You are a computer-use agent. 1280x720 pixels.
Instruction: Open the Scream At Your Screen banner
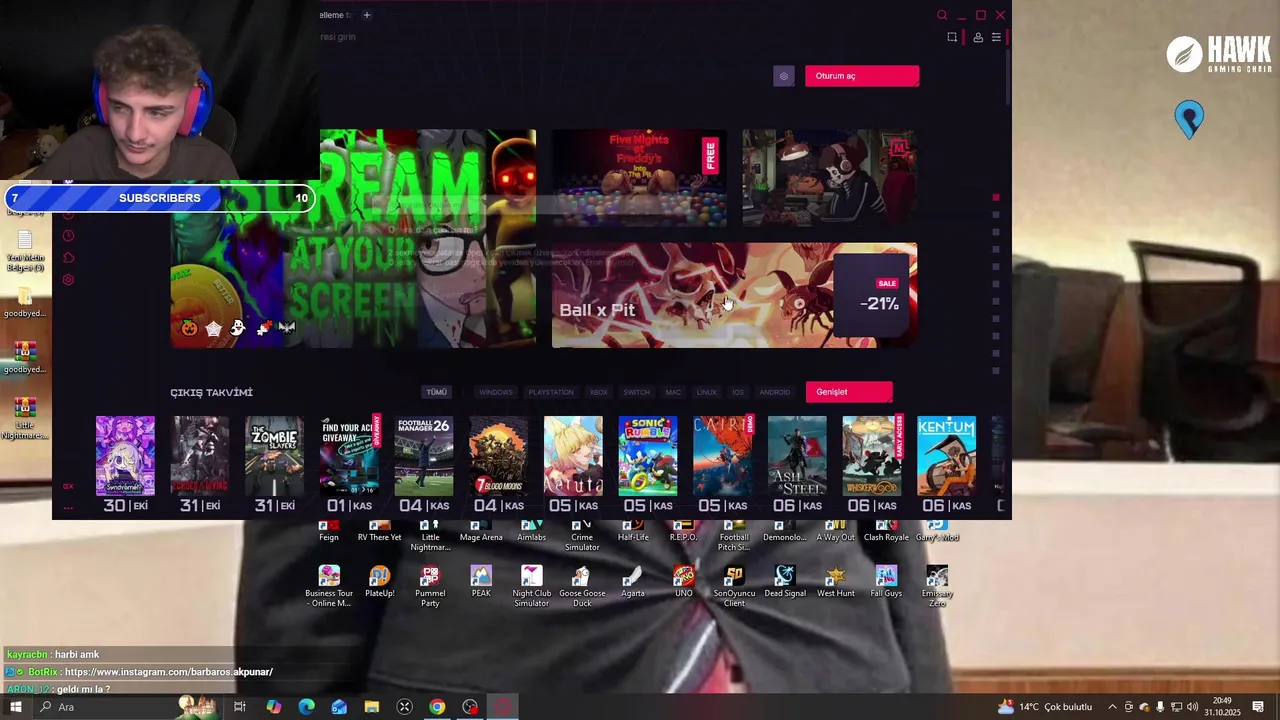[353, 239]
